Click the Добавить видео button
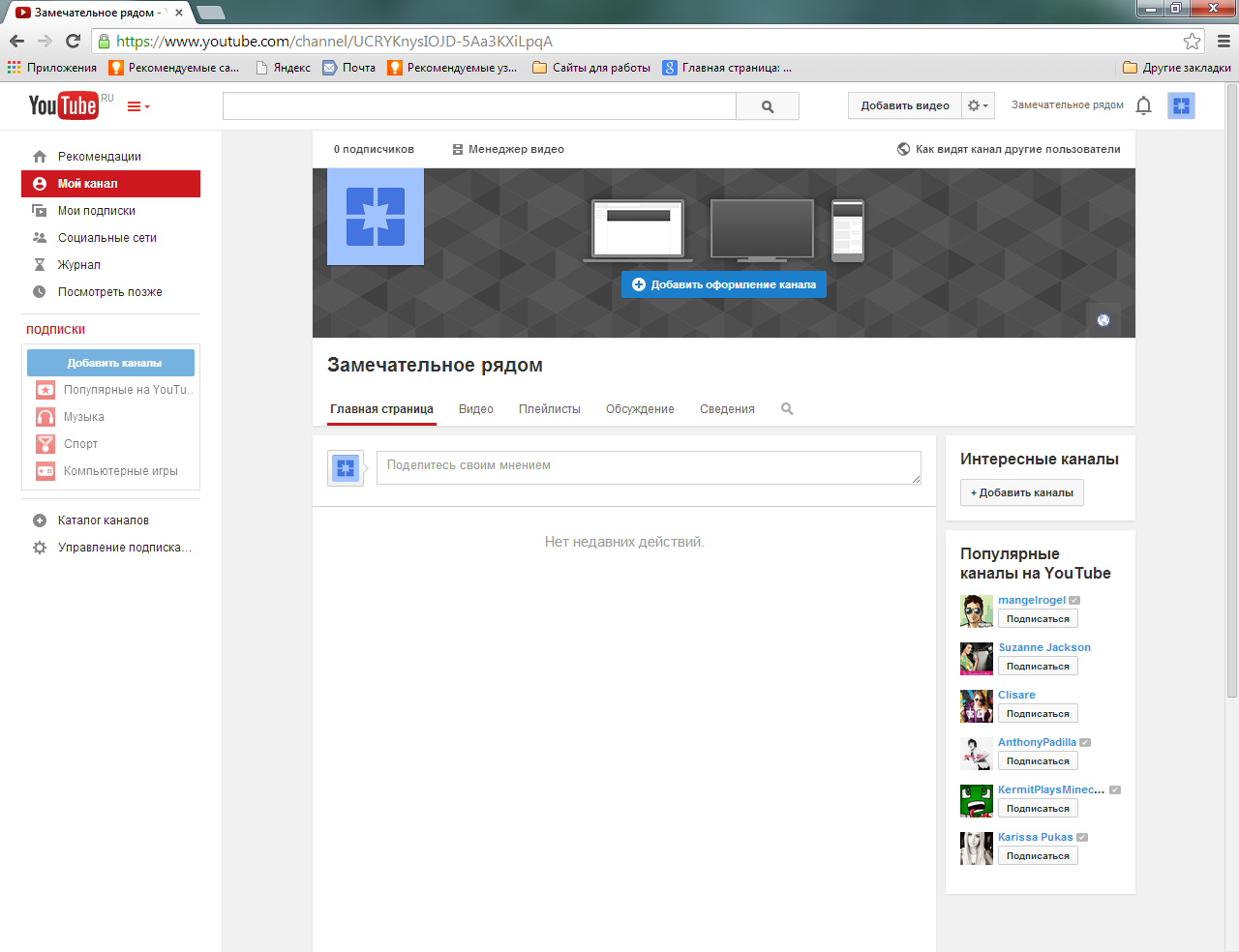 tap(905, 105)
